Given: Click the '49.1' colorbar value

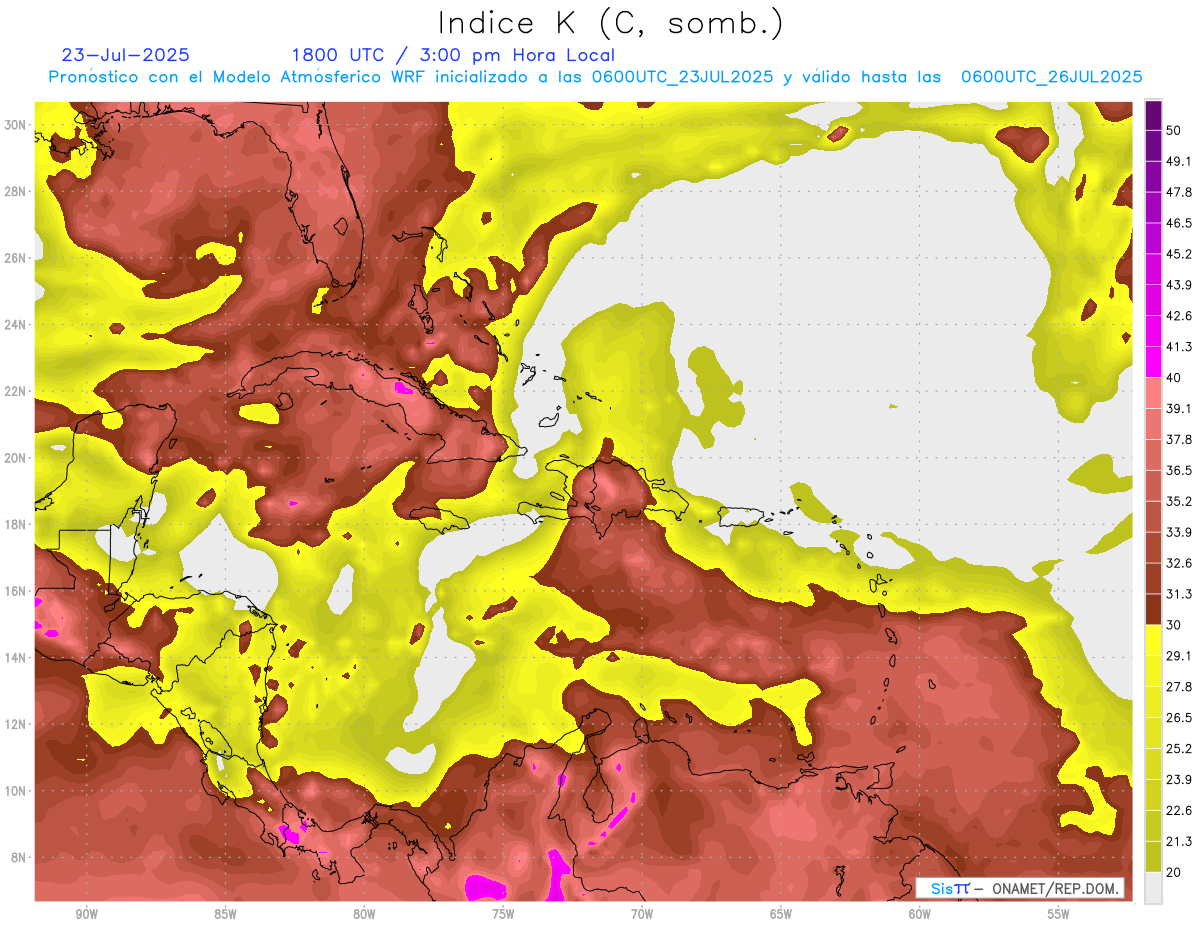Looking at the screenshot, I should click(1179, 161).
